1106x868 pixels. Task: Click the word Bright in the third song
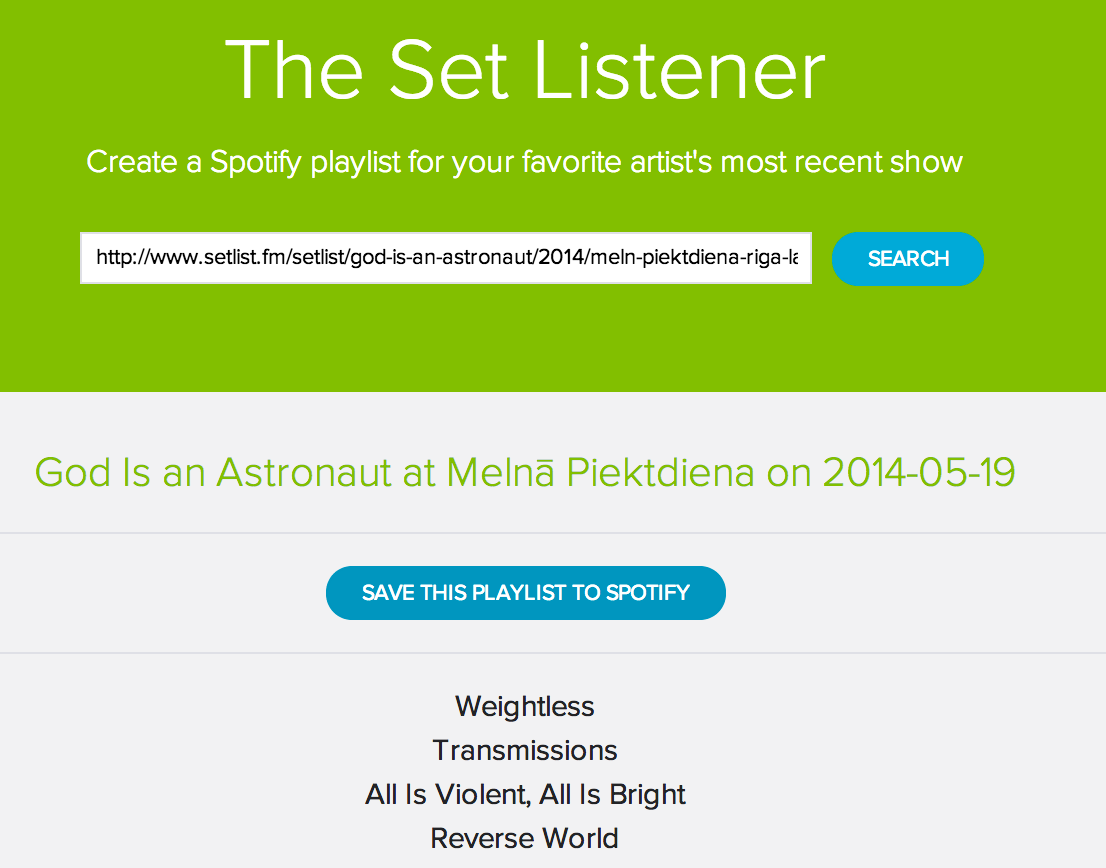647,795
